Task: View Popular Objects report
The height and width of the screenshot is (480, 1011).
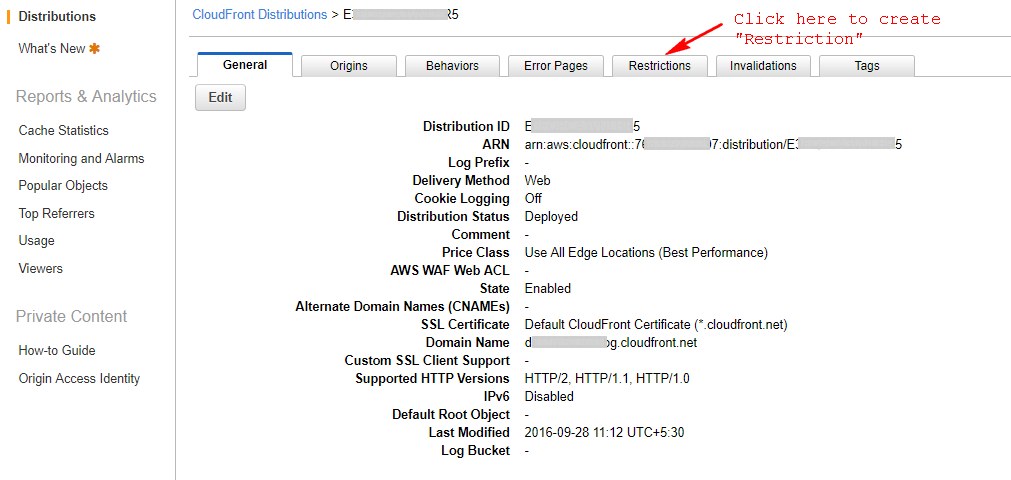Action: click(x=63, y=186)
